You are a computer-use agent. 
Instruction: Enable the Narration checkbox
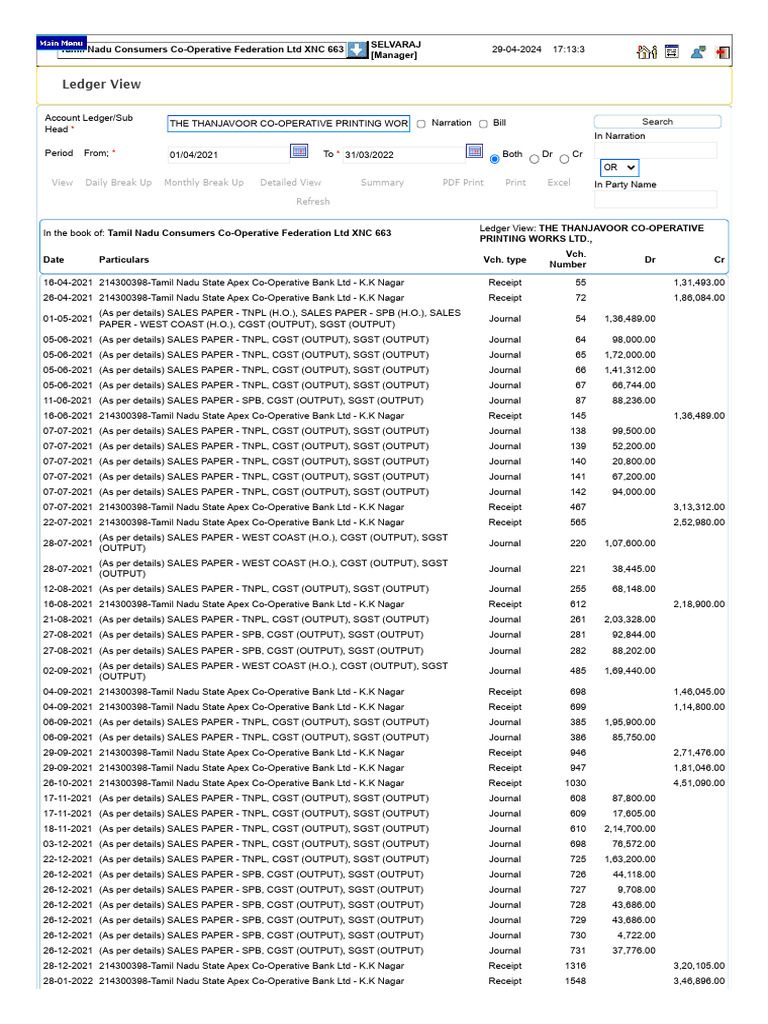tap(421, 123)
